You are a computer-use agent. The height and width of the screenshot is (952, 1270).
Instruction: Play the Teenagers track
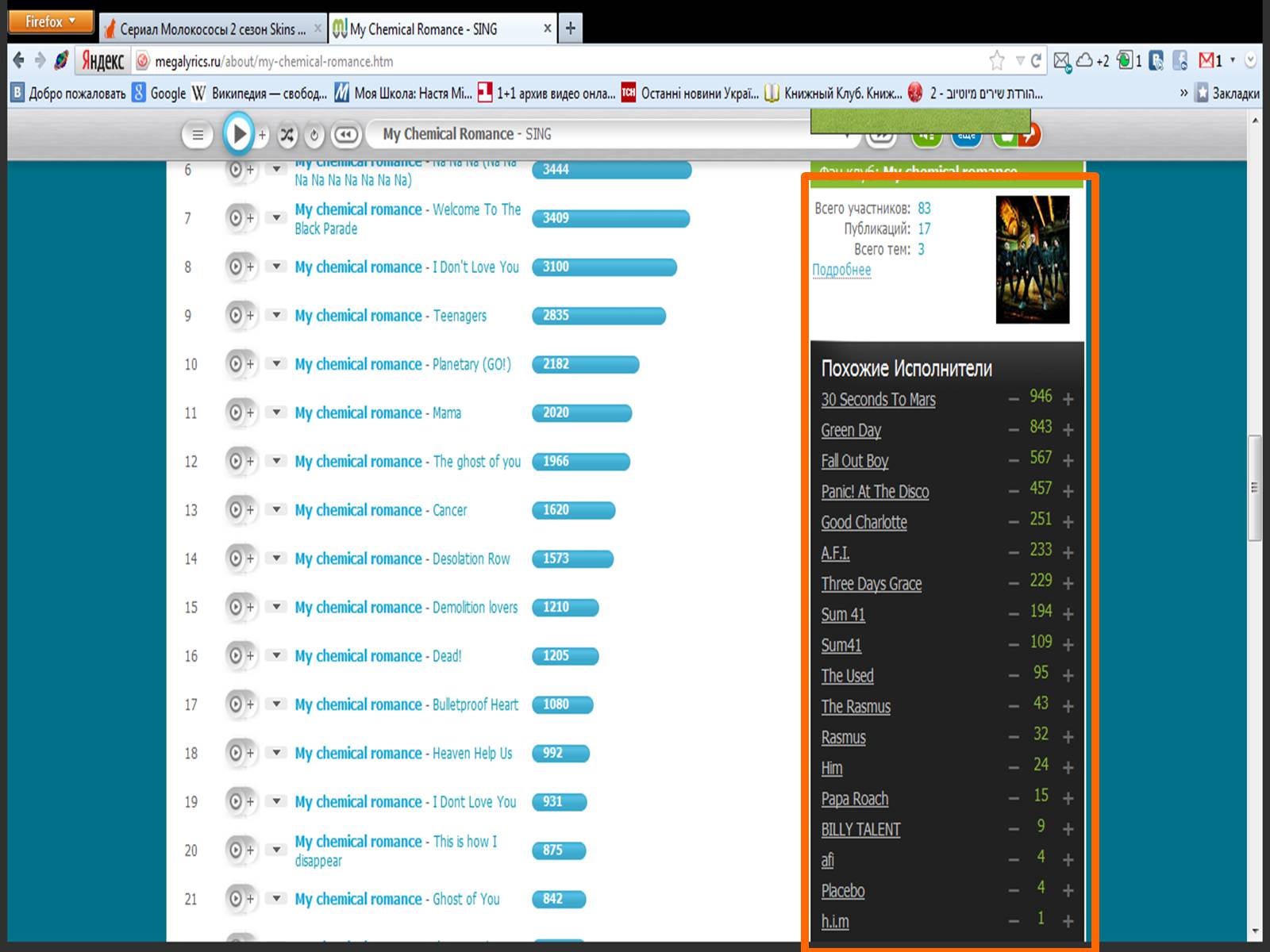click(236, 316)
